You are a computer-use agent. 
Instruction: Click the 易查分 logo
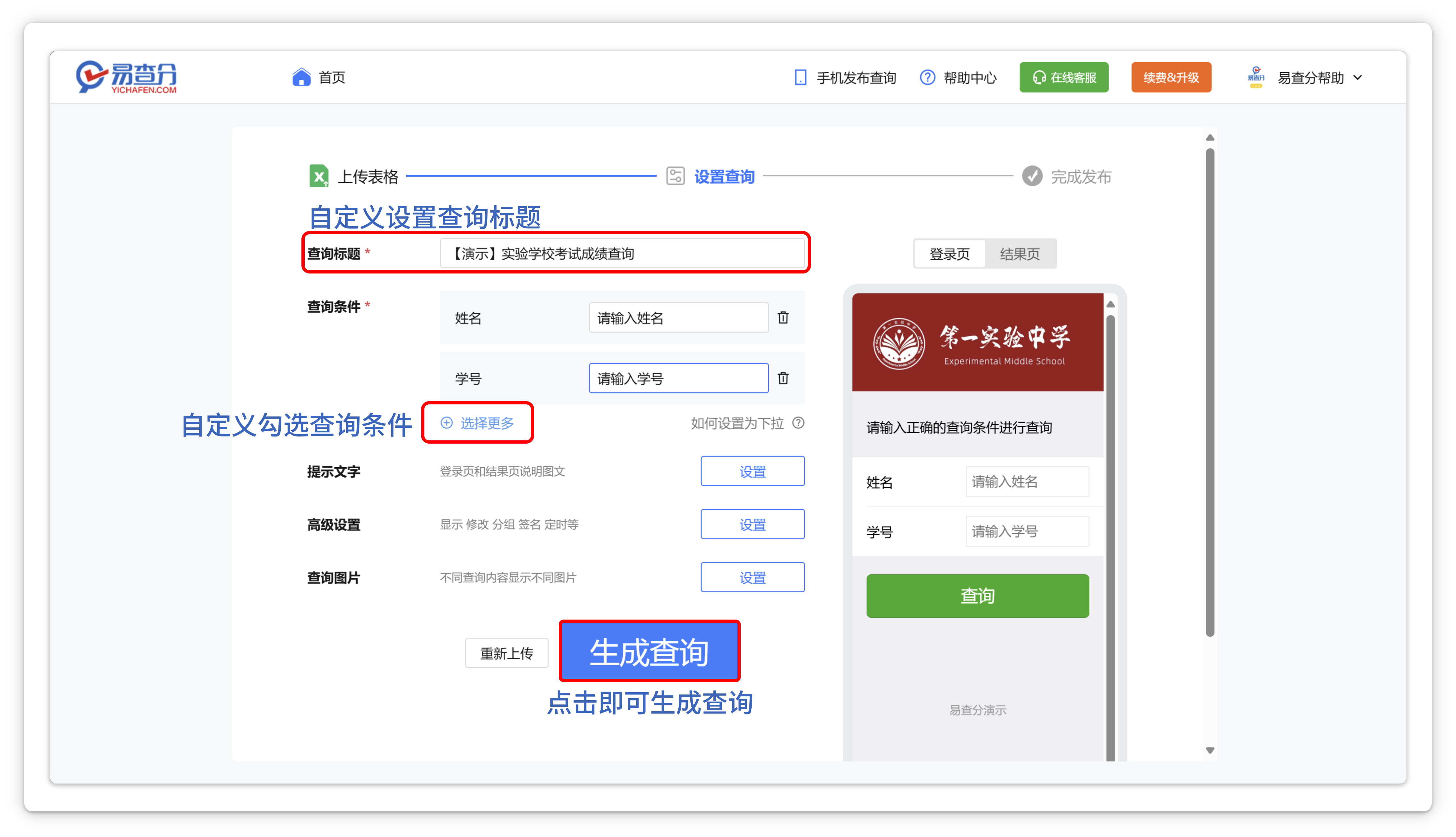tap(126, 77)
